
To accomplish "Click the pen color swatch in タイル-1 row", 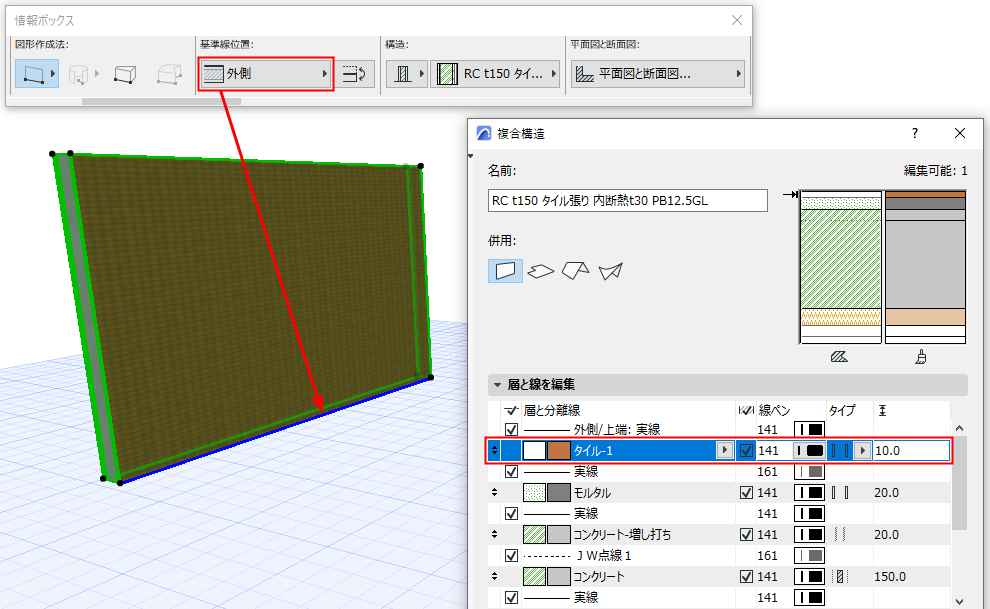I will click(x=809, y=451).
